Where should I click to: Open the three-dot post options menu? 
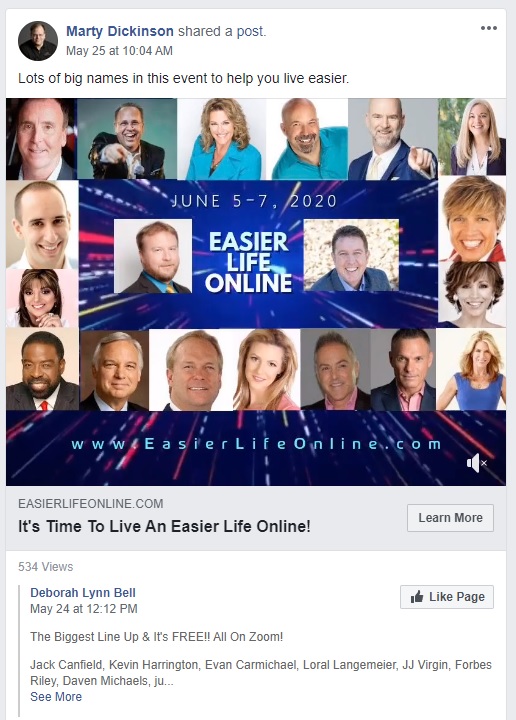pos(488,28)
